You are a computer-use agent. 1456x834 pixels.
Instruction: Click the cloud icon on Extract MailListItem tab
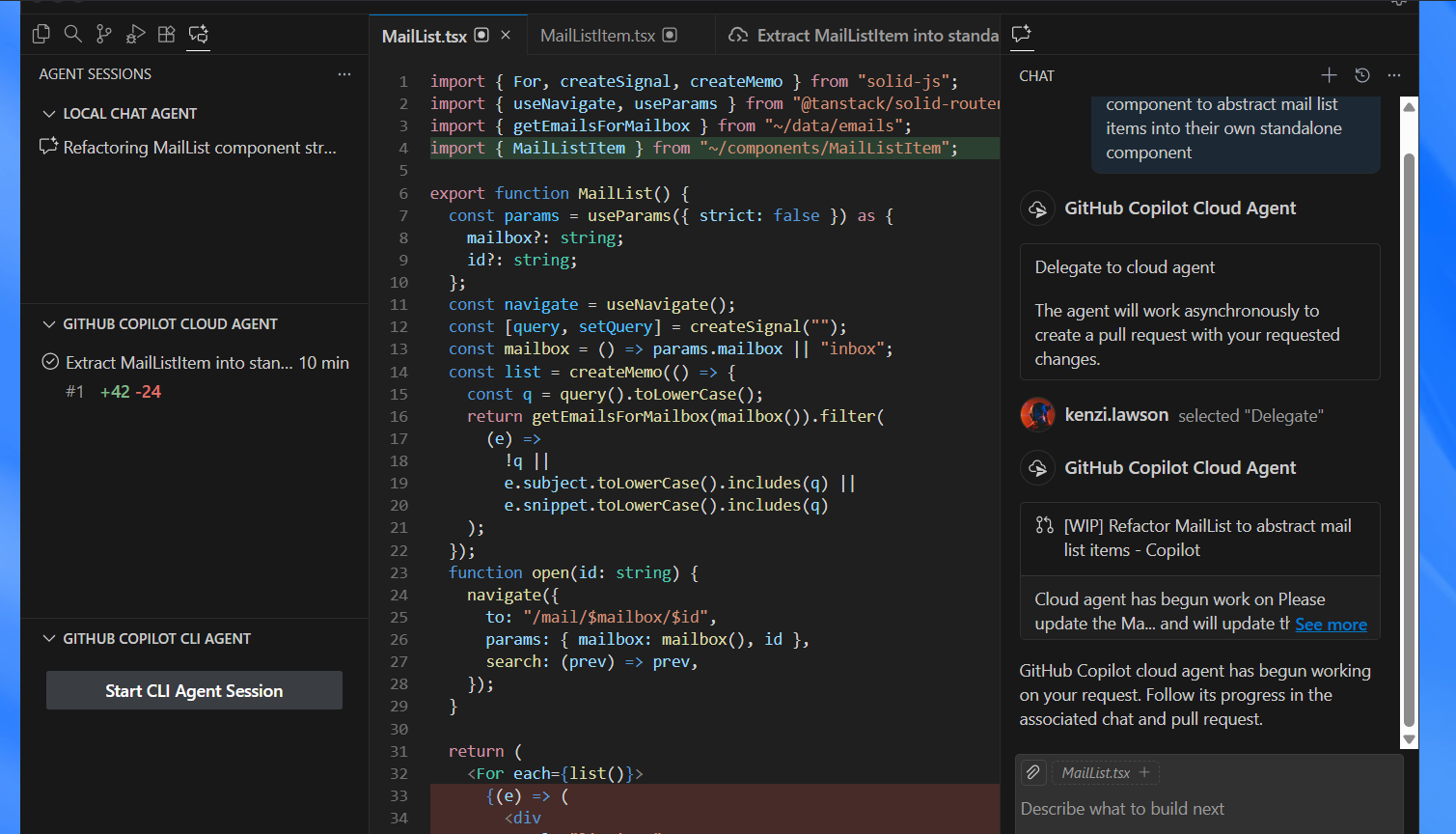738,36
